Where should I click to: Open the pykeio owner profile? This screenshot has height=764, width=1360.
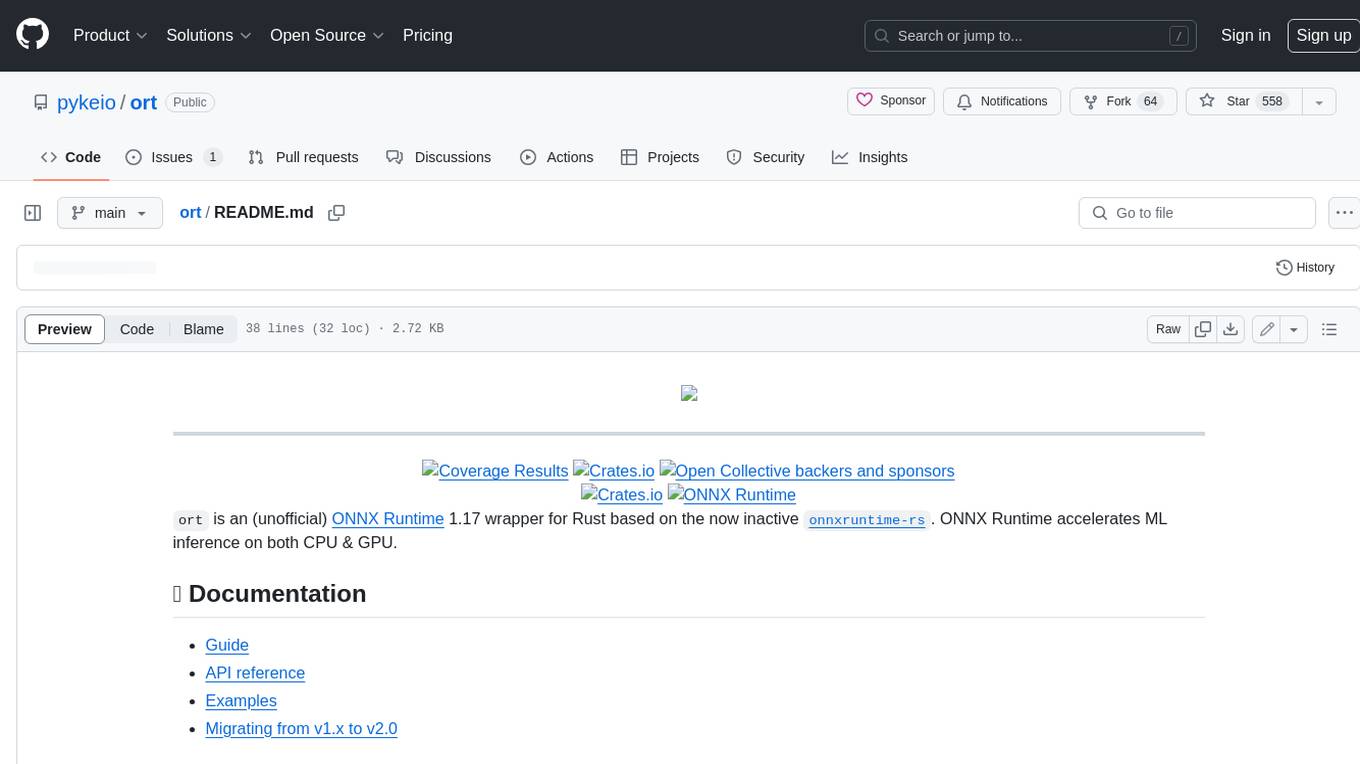86,102
